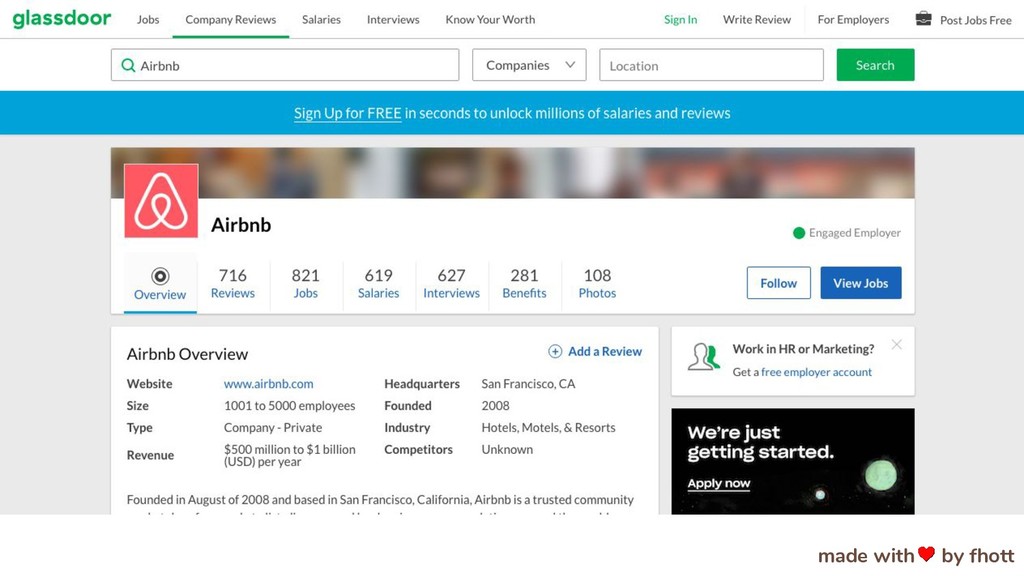This screenshot has height=576, width=1024.
Task: Open the Company Reviews tab
Action: pyautogui.click(x=231, y=20)
